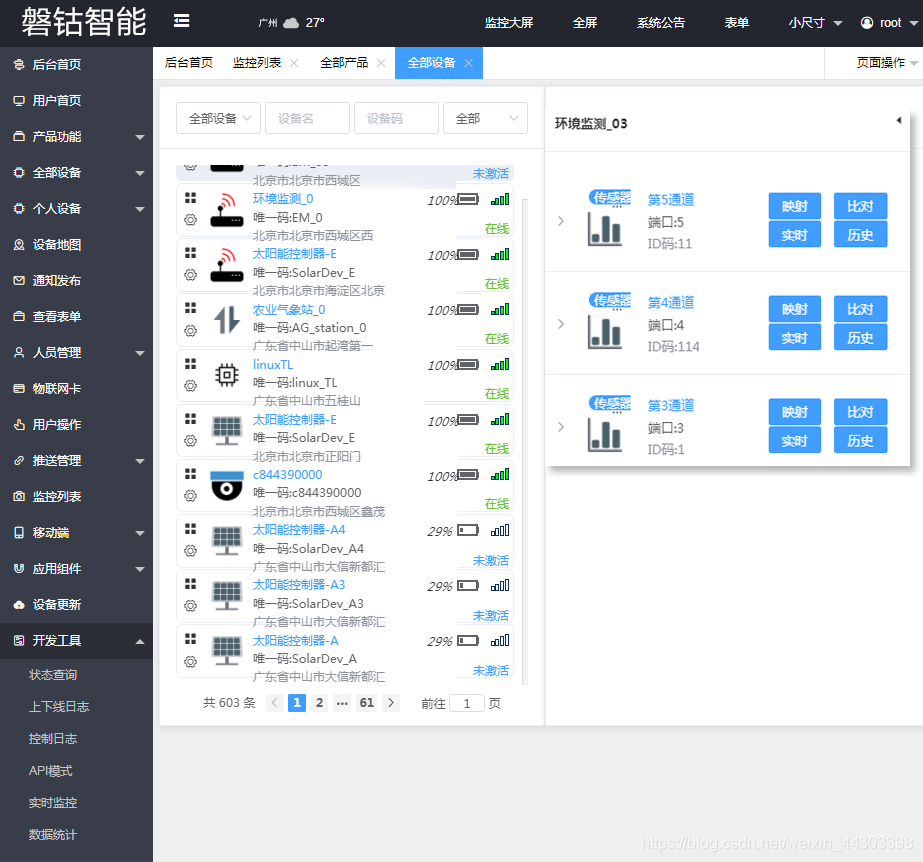Image resolution: width=923 pixels, height=862 pixels.
Task: Collapse 开发工具 sidebar menu
Action: [x=77, y=641]
